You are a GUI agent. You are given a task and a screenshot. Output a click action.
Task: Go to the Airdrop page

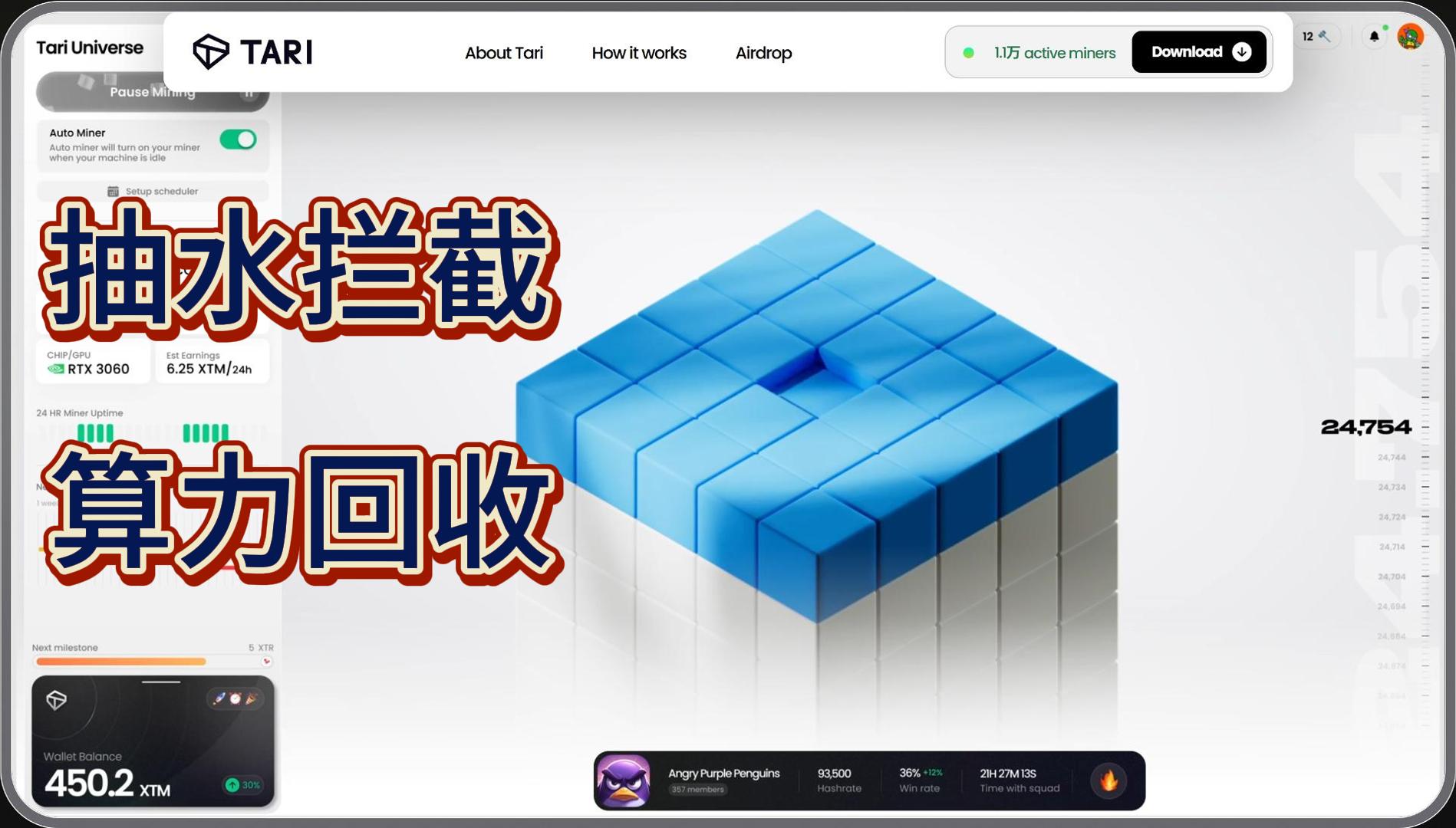click(763, 53)
